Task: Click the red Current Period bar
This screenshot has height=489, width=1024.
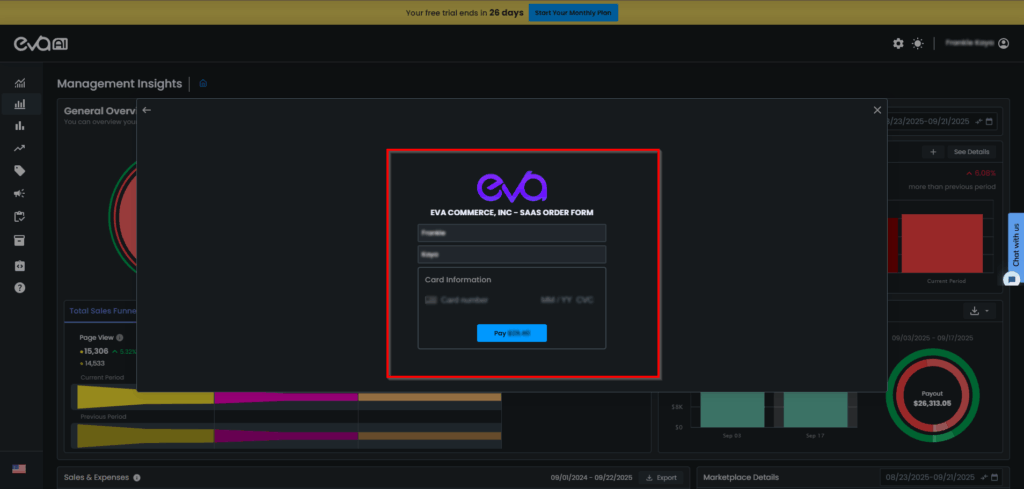Action: 942,244
